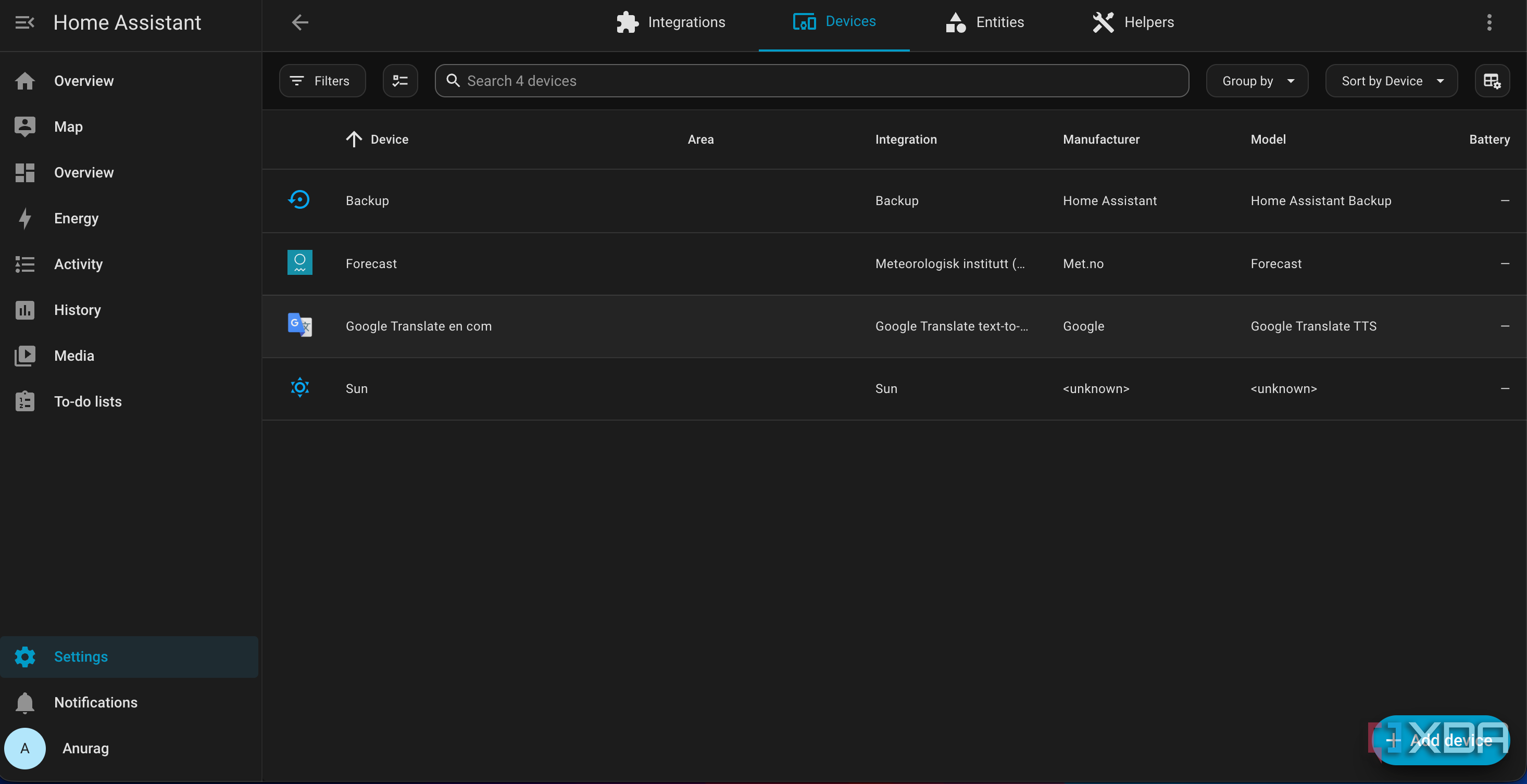The width and height of the screenshot is (1527, 784).
Task: Toggle the ascending sort arrow on Device
Action: point(354,140)
